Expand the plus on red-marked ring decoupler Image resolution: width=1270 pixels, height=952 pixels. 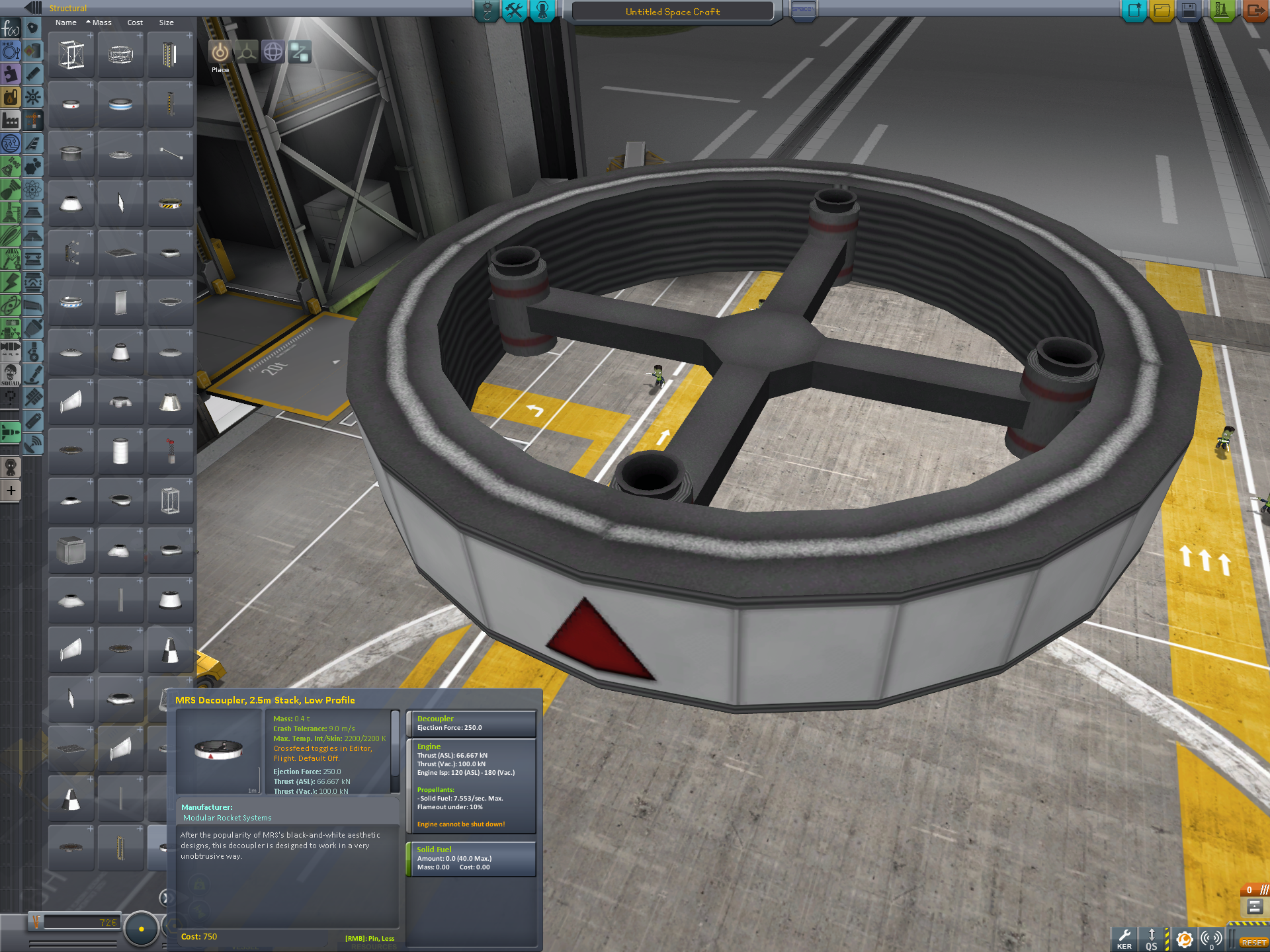tap(90, 85)
